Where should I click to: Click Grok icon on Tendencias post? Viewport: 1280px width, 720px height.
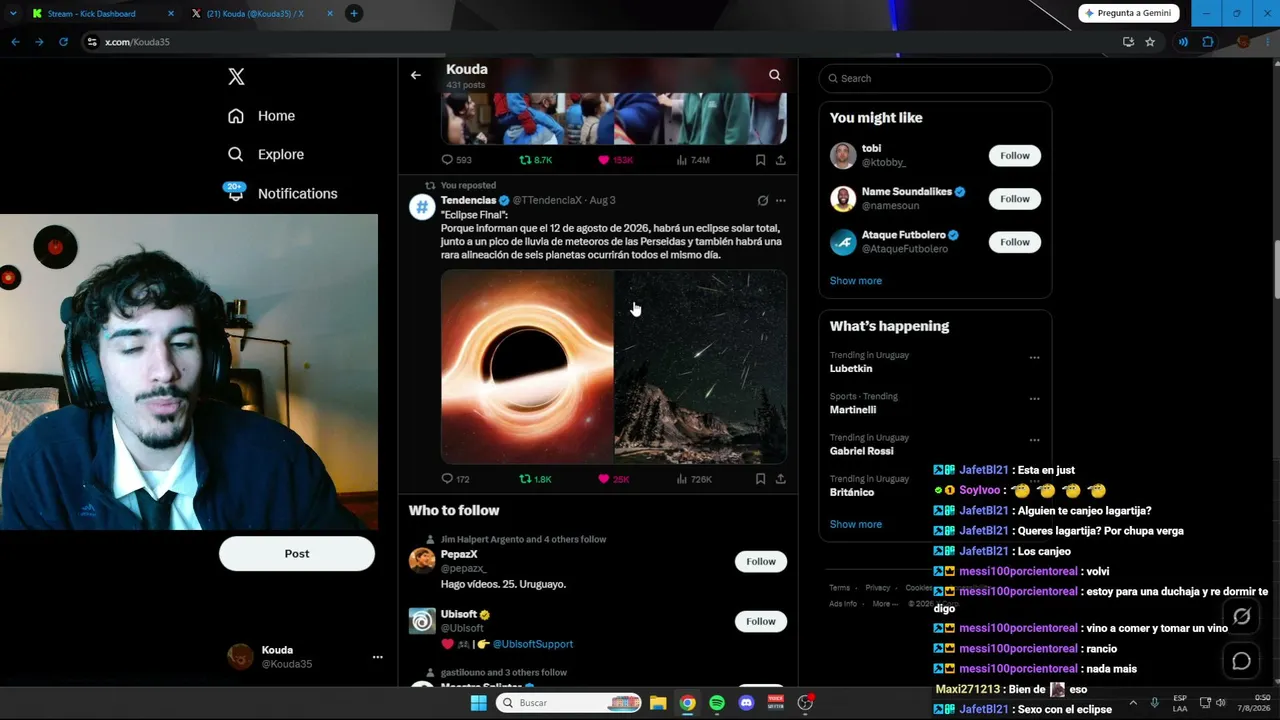763,201
